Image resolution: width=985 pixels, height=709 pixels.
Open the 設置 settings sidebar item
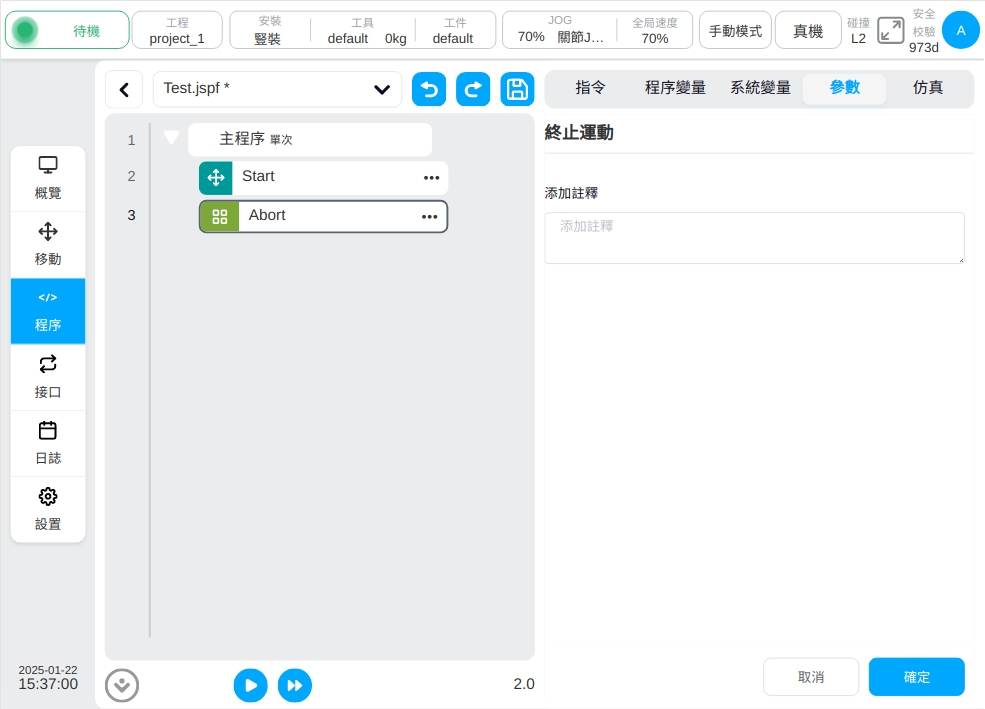click(x=48, y=509)
